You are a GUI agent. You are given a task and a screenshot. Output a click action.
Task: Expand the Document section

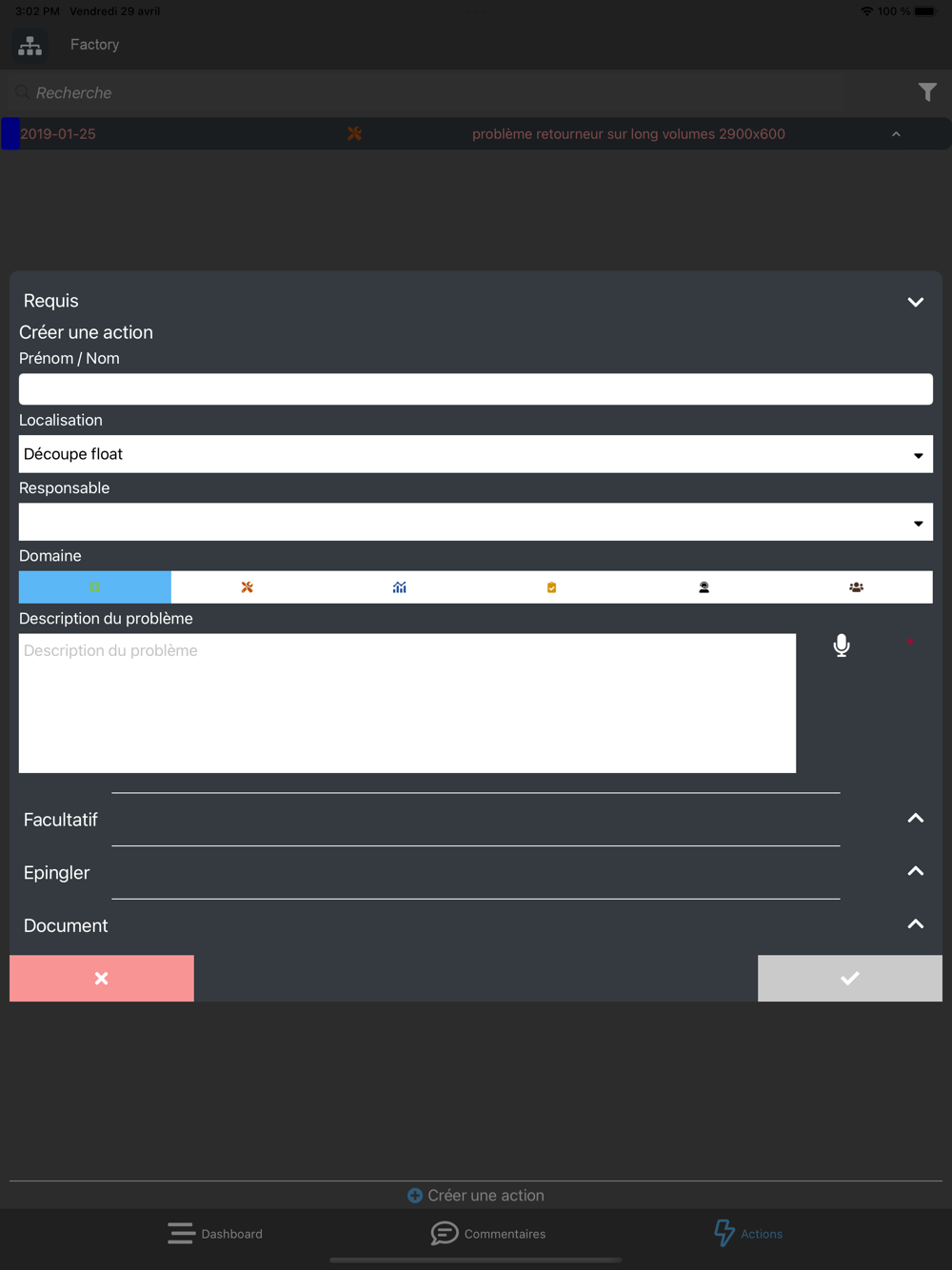(916, 924)
